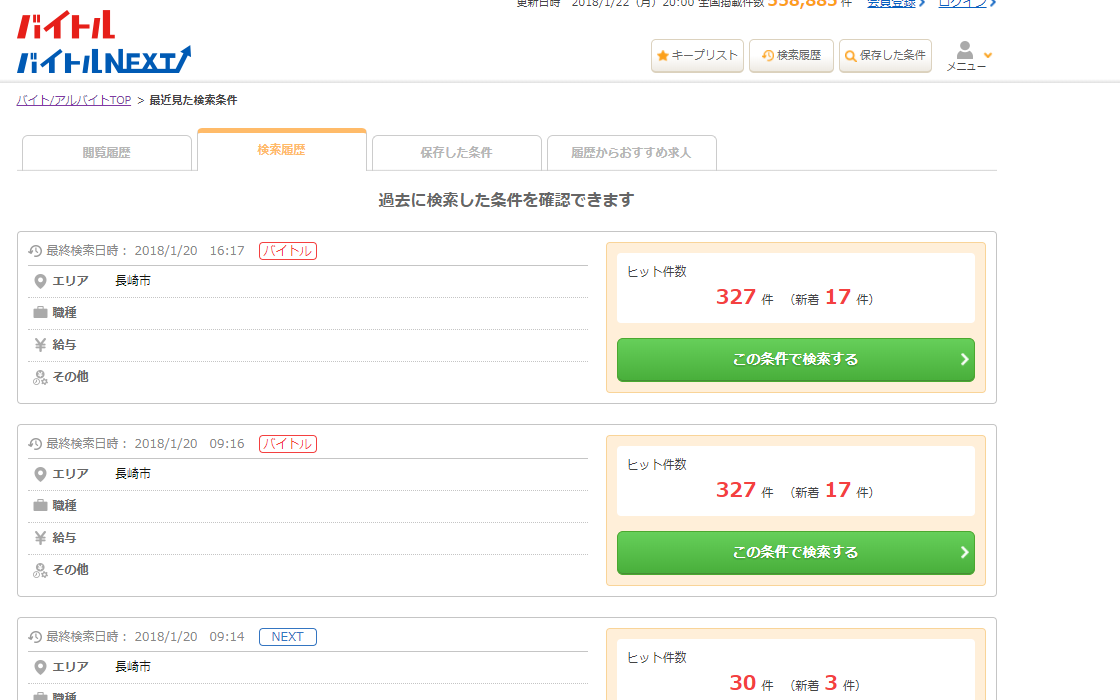Screen dimensions: 1120x700
Task: Click second この条件で検索する green button
Action: click(x=796, y=553)
